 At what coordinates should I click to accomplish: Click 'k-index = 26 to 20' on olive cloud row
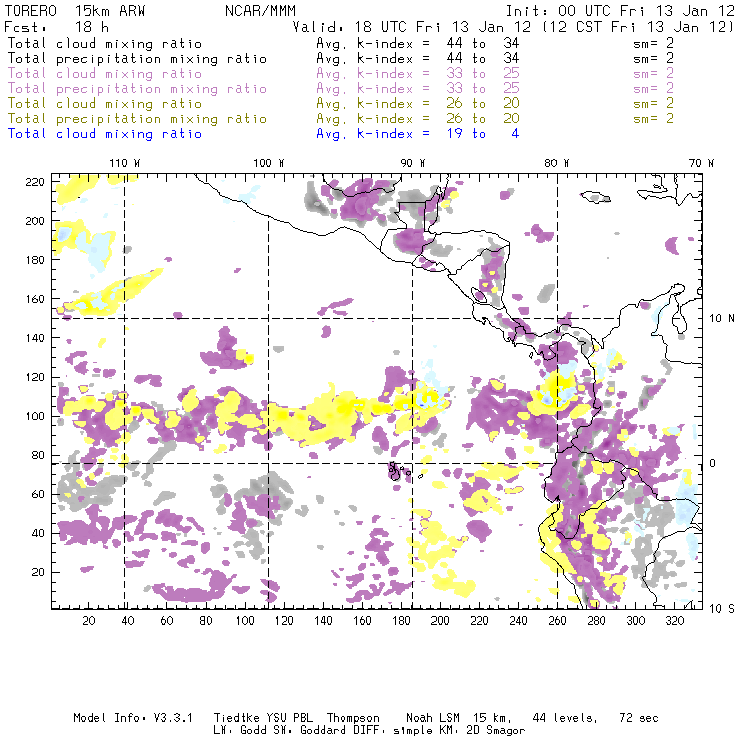[438, 103]
